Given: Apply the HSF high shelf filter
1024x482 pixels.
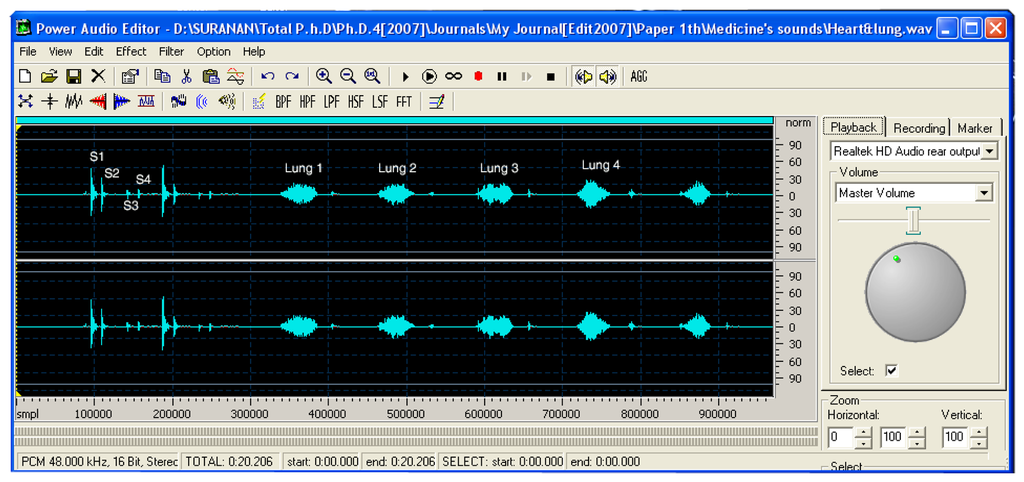Looking at the screenshot, I should (x=356, y=101).
